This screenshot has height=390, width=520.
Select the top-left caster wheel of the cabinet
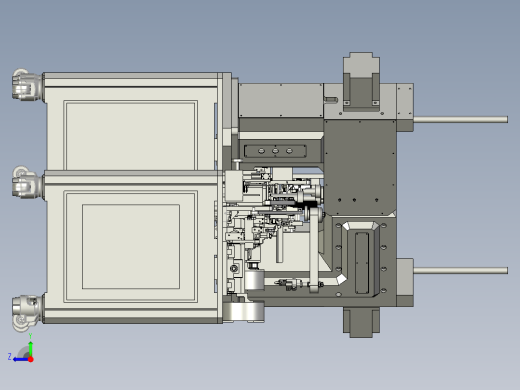[x=27, y=84]
